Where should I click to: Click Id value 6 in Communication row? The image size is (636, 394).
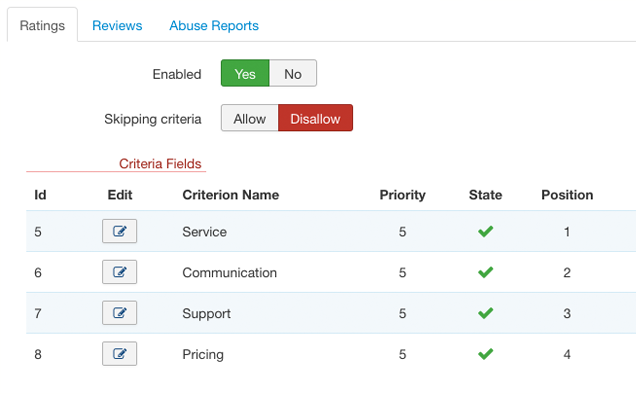[38, 273]
